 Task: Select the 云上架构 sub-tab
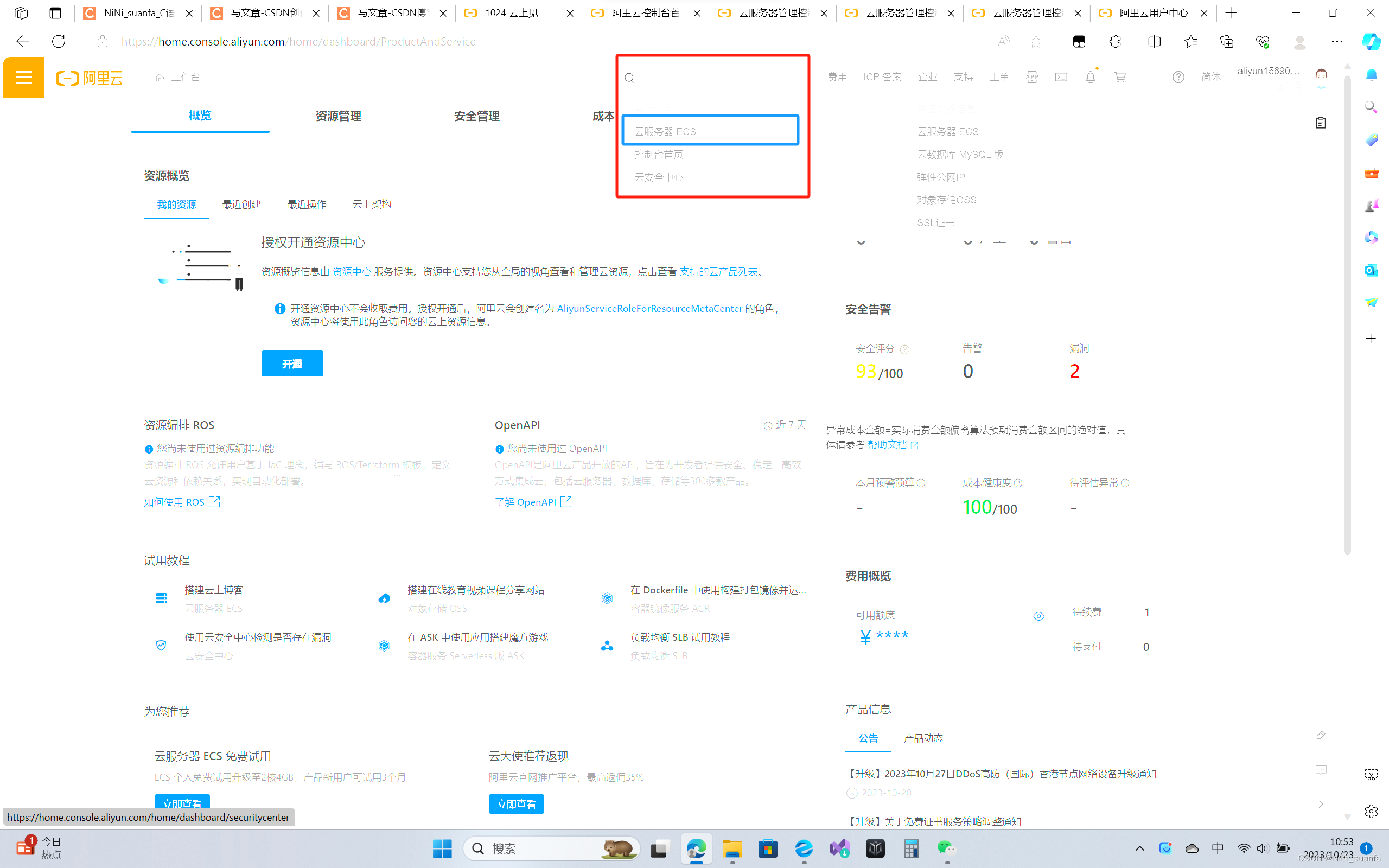click(372, 205)
